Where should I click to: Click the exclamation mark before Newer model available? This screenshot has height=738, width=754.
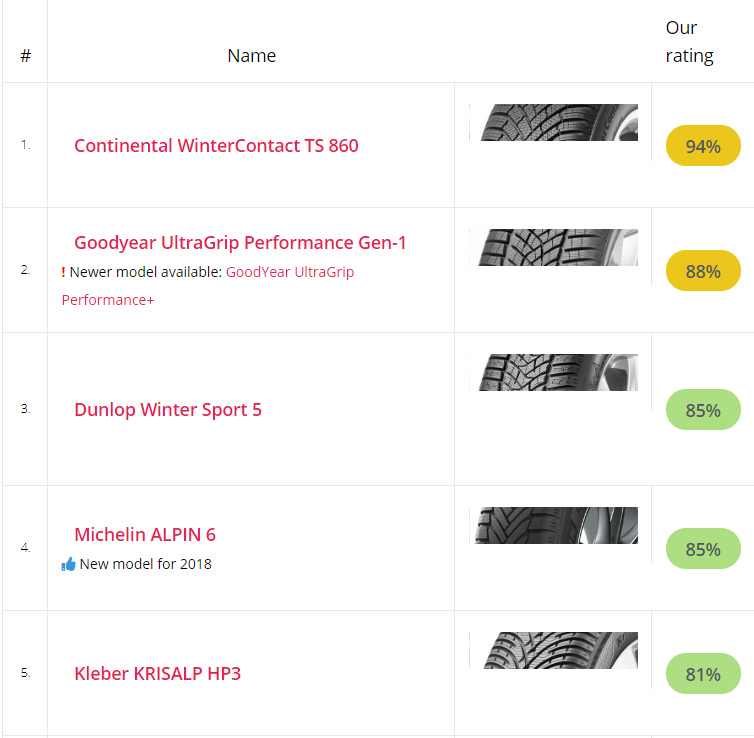pos(64,272)
